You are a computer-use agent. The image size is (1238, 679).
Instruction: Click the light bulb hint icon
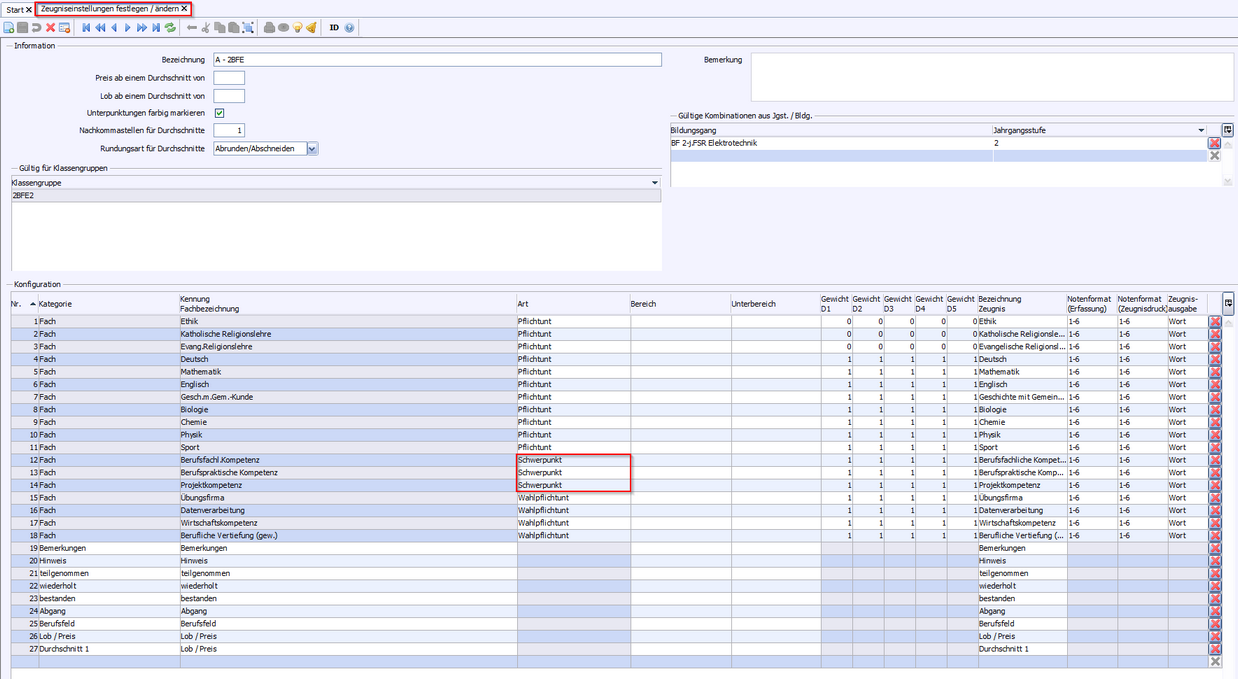[x=298, y=28]
